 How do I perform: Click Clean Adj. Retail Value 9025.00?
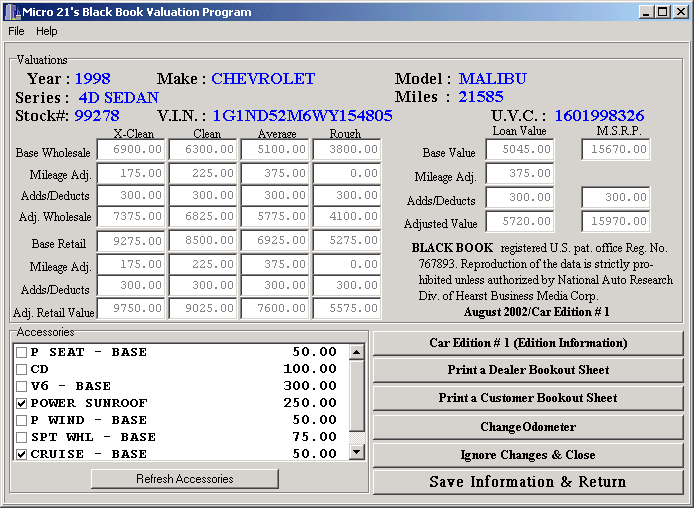[x=203, y=308]
